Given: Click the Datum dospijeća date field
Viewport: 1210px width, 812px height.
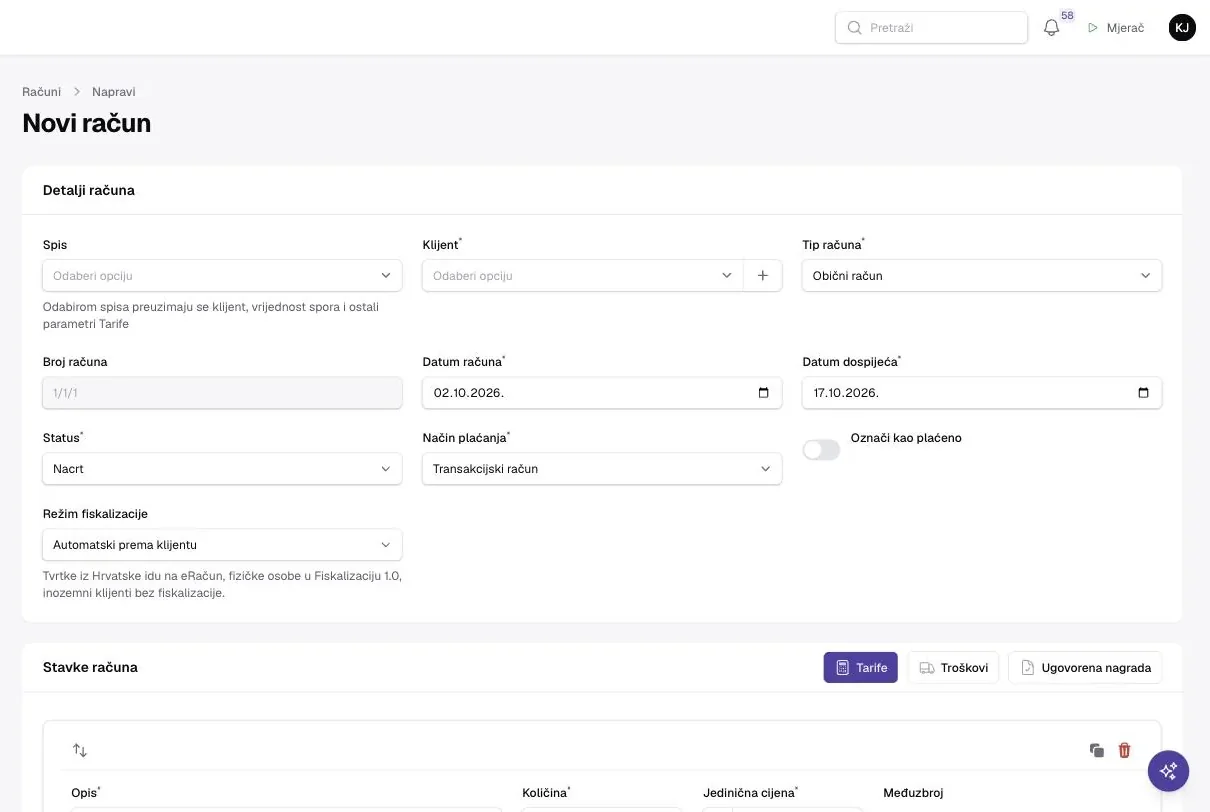Looking at the screenshot, I should click(982, 393).
